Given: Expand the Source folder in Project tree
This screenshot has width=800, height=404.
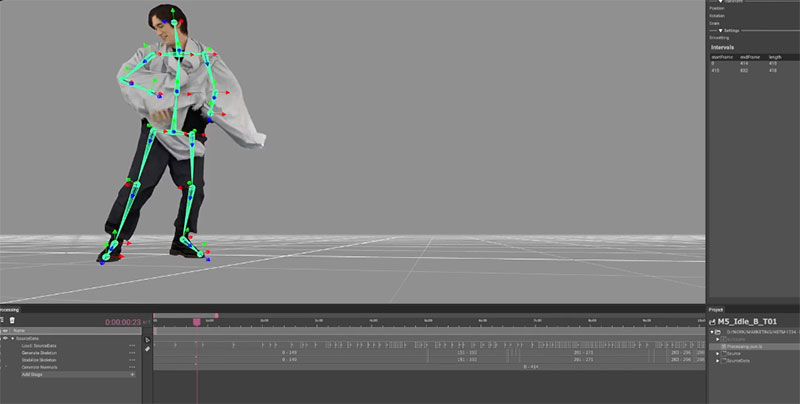Looking at the screenshot, I should point(718,354).
